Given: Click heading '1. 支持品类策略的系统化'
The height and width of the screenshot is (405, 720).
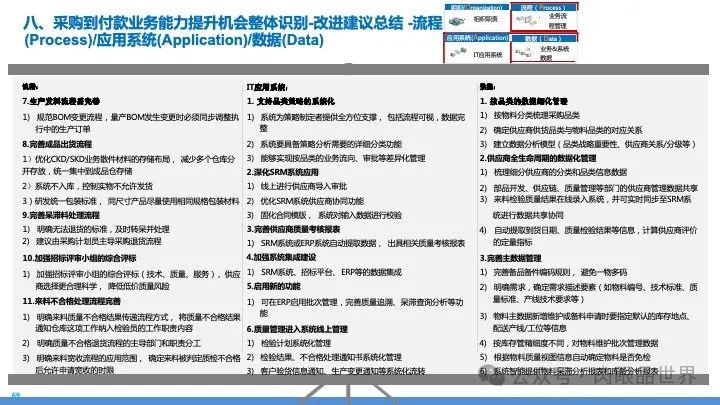Looking at the screenshot, I should pyautogui.click(x=291, y=101).
